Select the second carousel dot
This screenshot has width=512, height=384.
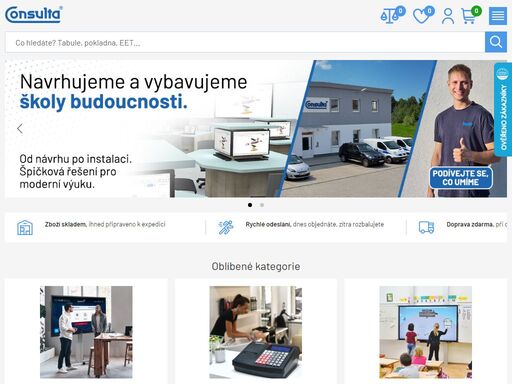pos(262,205)
